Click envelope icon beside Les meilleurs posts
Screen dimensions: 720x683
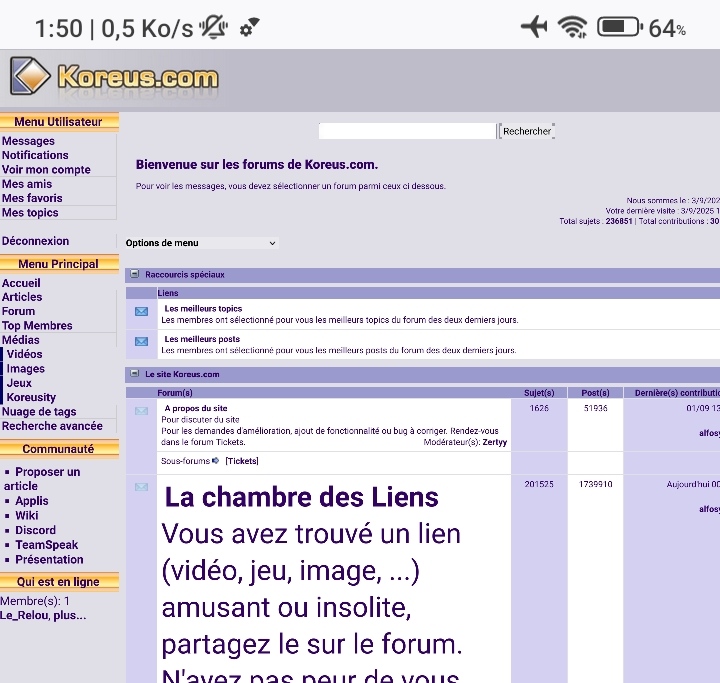coord(141,342)
